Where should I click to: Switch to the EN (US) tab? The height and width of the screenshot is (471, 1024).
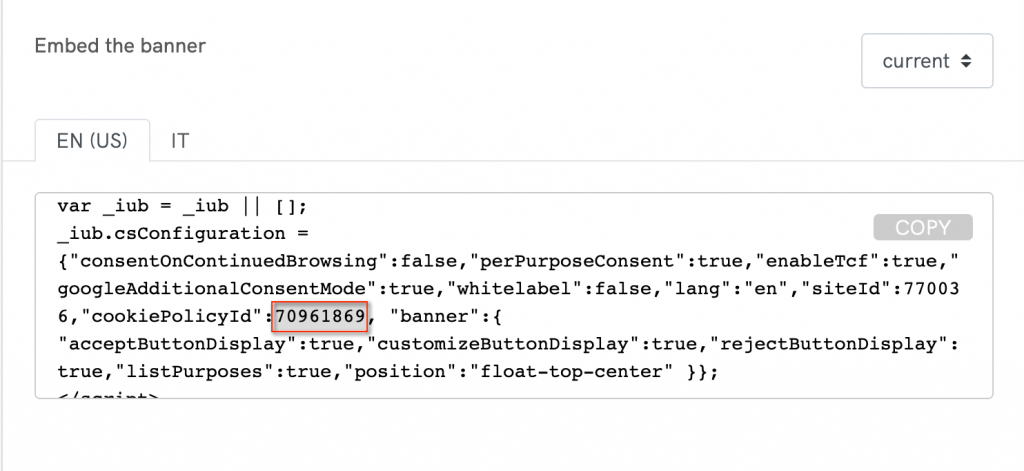(91, 140)
